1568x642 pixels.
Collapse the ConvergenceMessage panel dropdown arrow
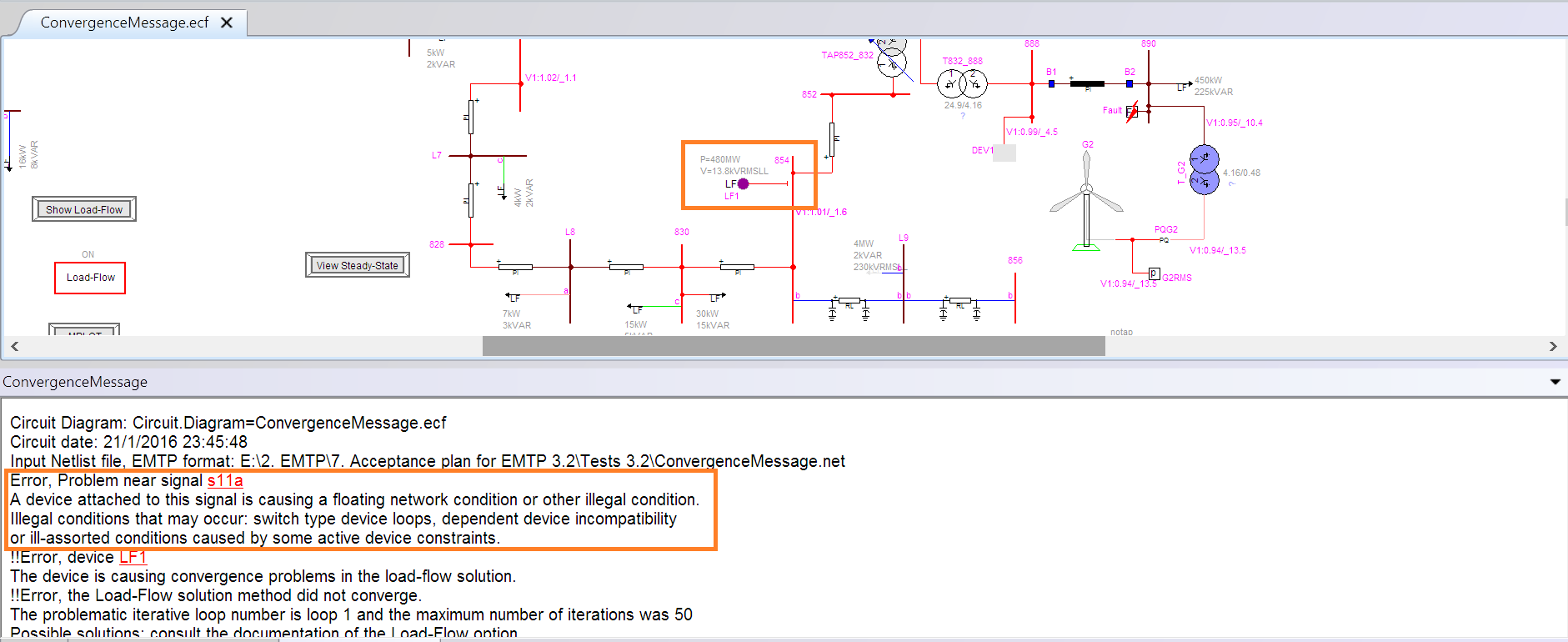[x=1555, y=382]
